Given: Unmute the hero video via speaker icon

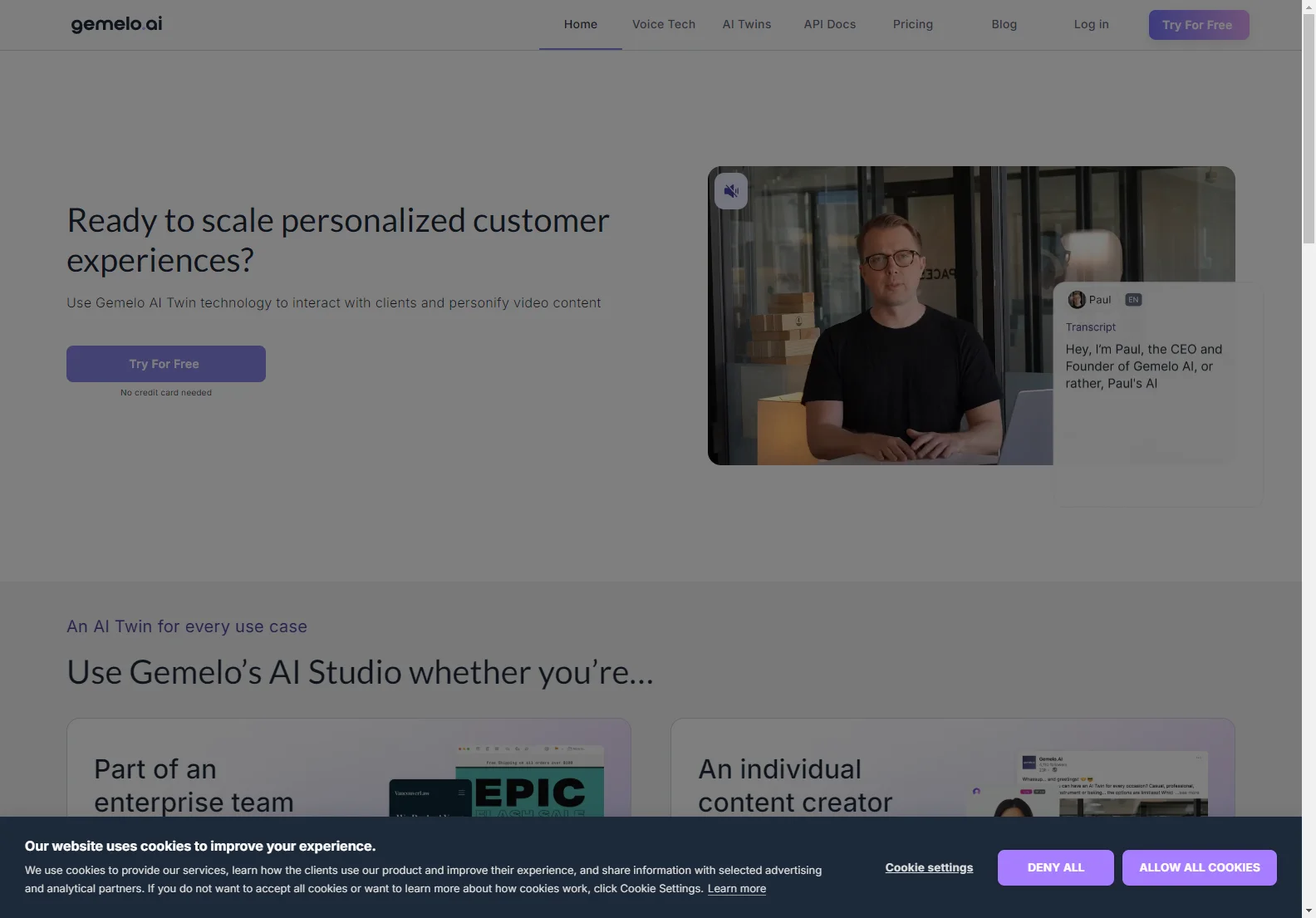Looking at the screenshot, I should point(731,191).
